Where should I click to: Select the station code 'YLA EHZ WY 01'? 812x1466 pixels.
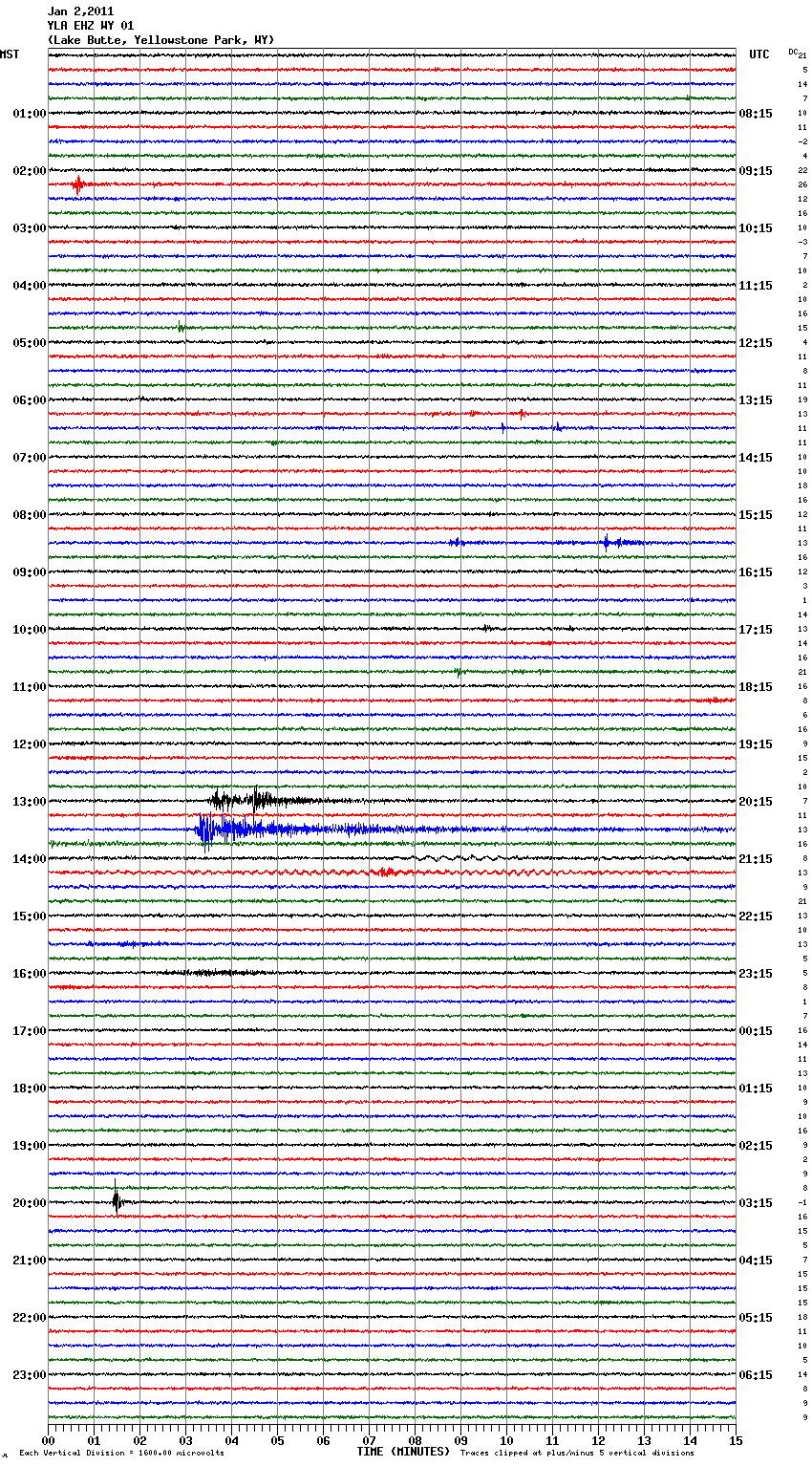(91, 26)
